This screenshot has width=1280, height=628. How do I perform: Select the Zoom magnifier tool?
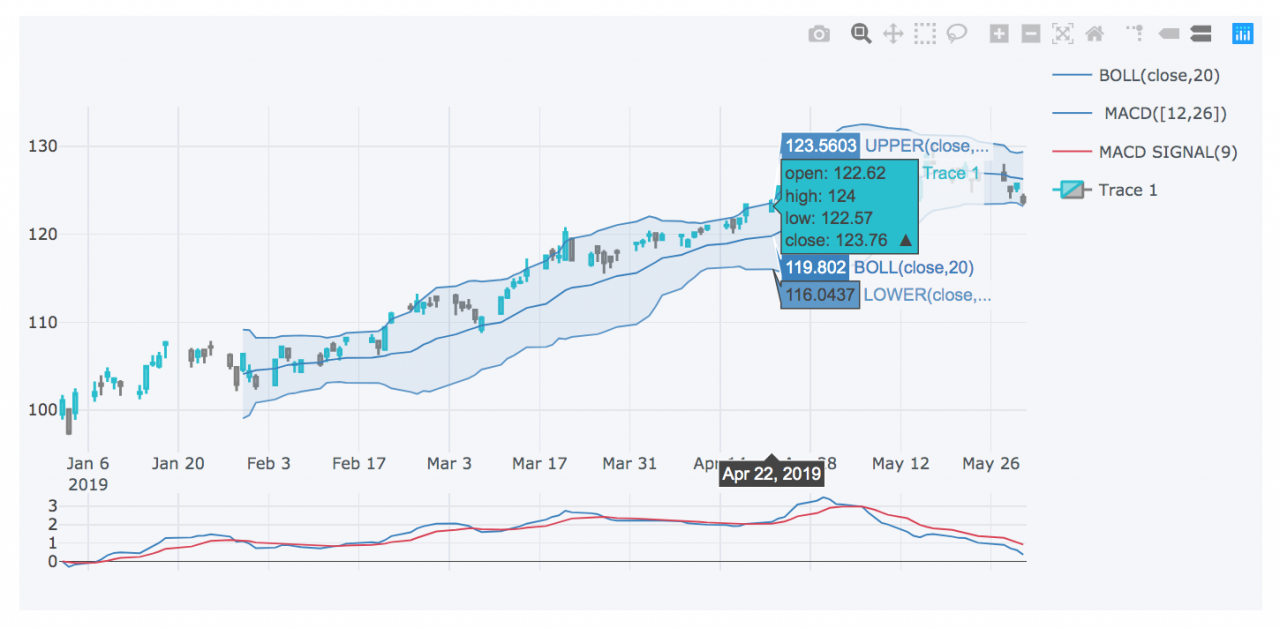tap(860, 34)
